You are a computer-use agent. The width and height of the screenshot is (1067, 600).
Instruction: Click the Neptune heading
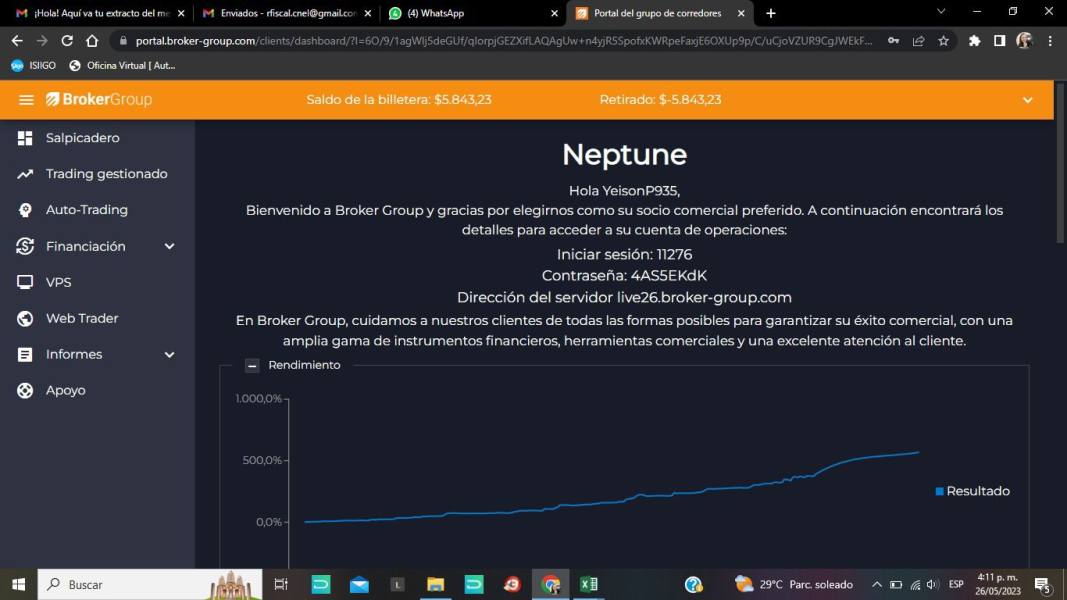624,154
